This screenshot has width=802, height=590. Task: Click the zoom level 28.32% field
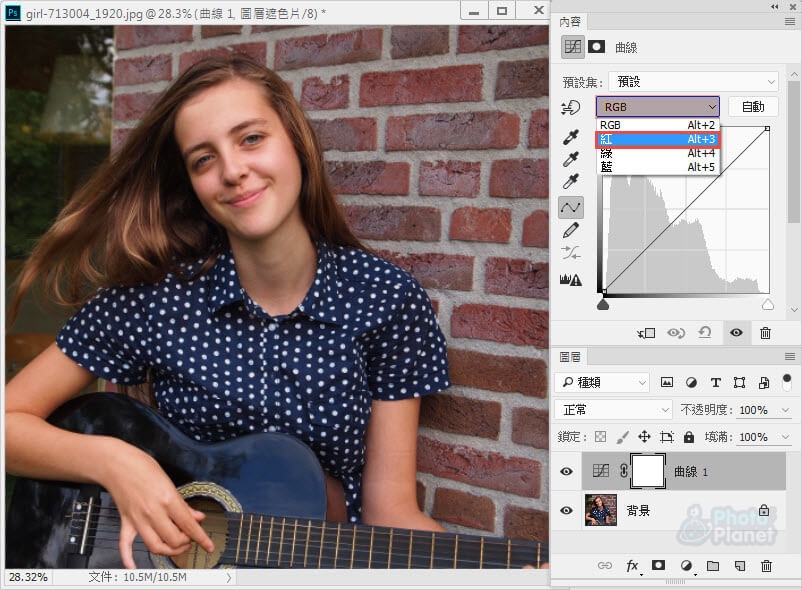click(x=29, y=577)
